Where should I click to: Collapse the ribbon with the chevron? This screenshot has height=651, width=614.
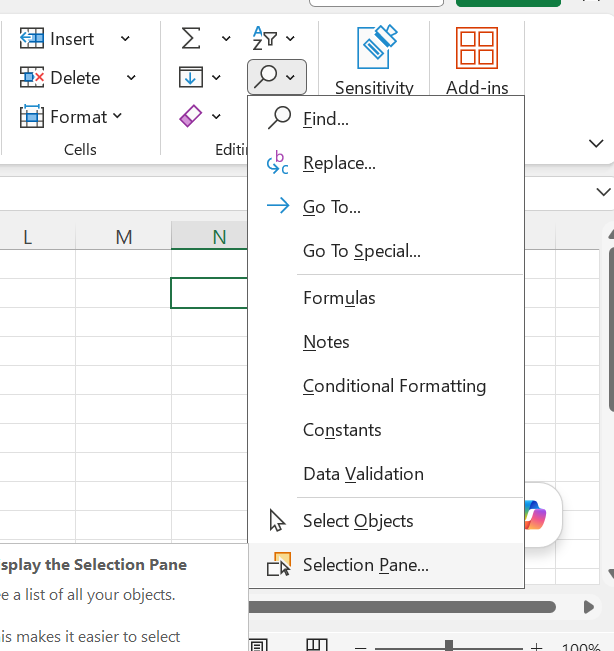[596, 144]
